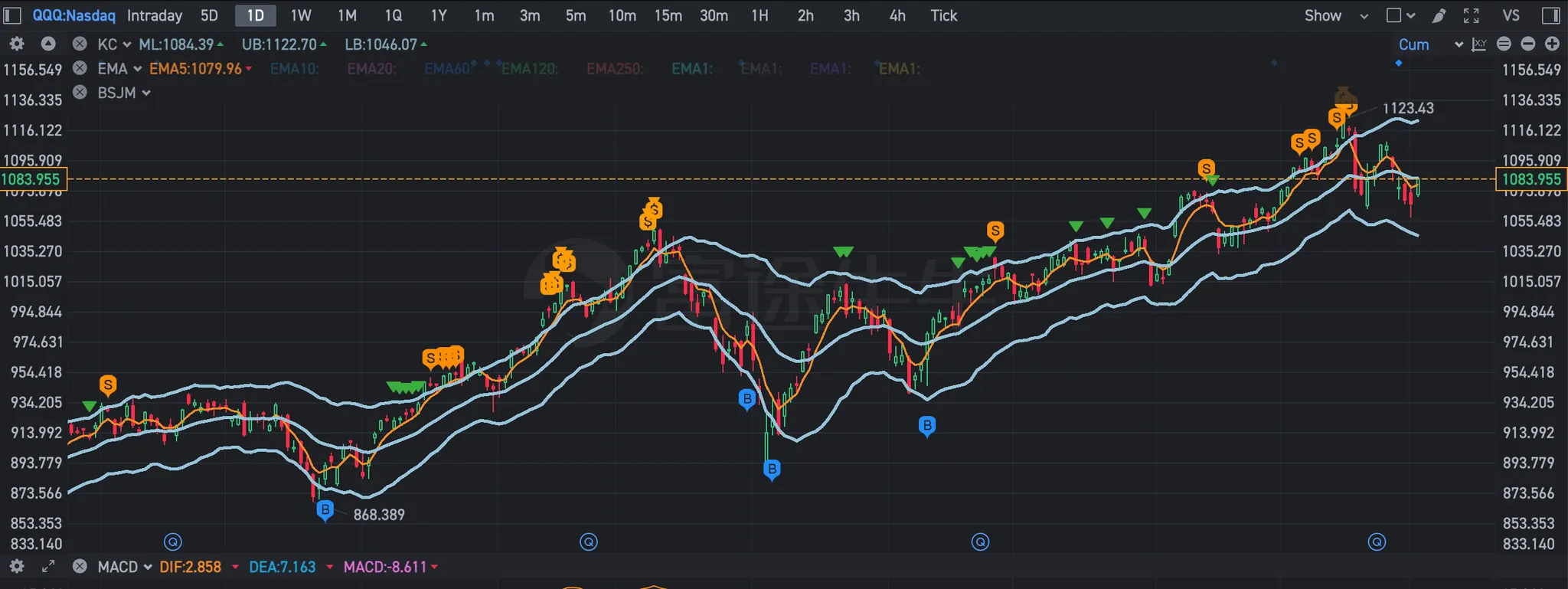Open main chart indicator settings gear

click(x=17, y=44)
